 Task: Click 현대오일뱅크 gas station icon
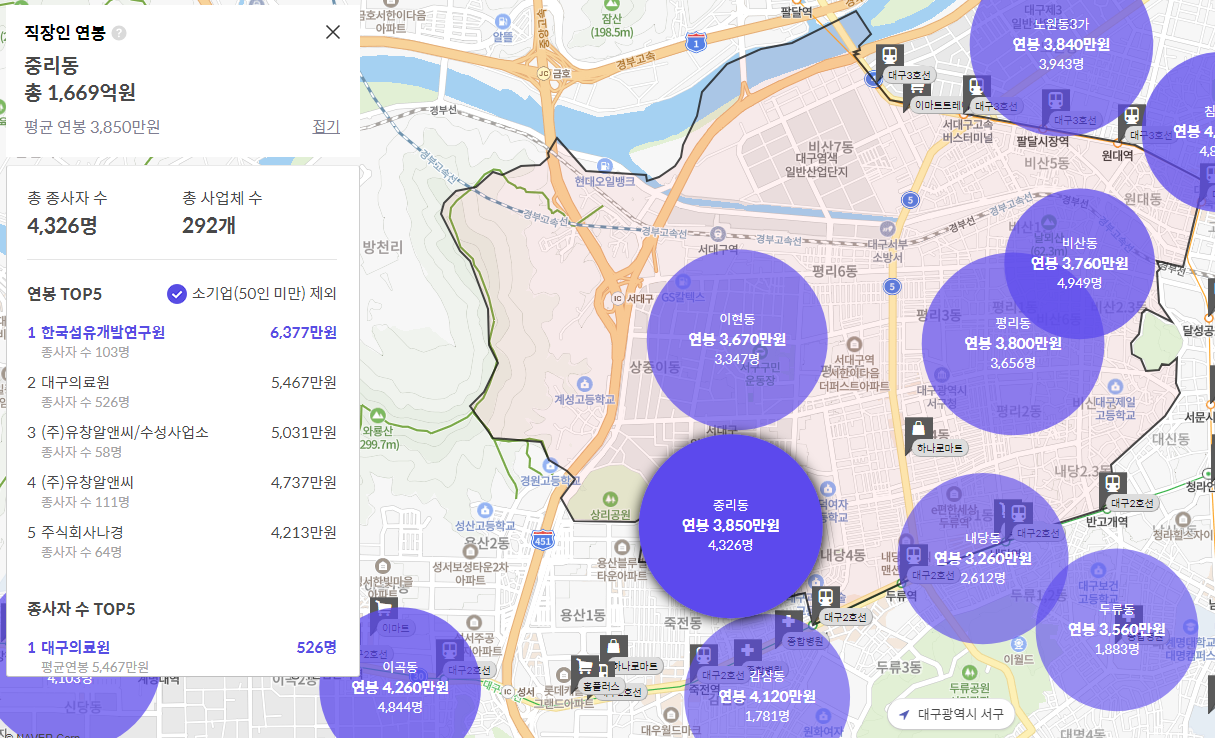tap(604, 164)
